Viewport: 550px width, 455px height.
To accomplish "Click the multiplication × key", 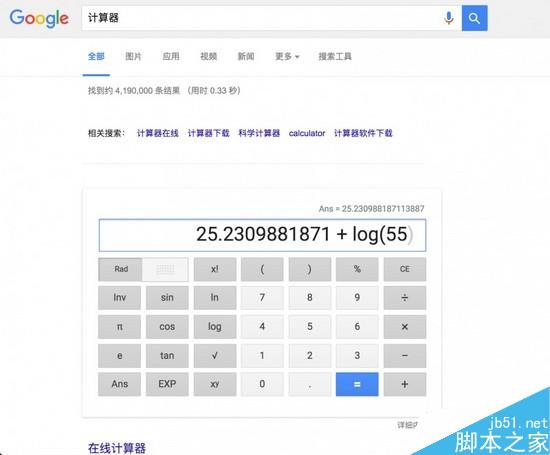I will coord(405,327).
